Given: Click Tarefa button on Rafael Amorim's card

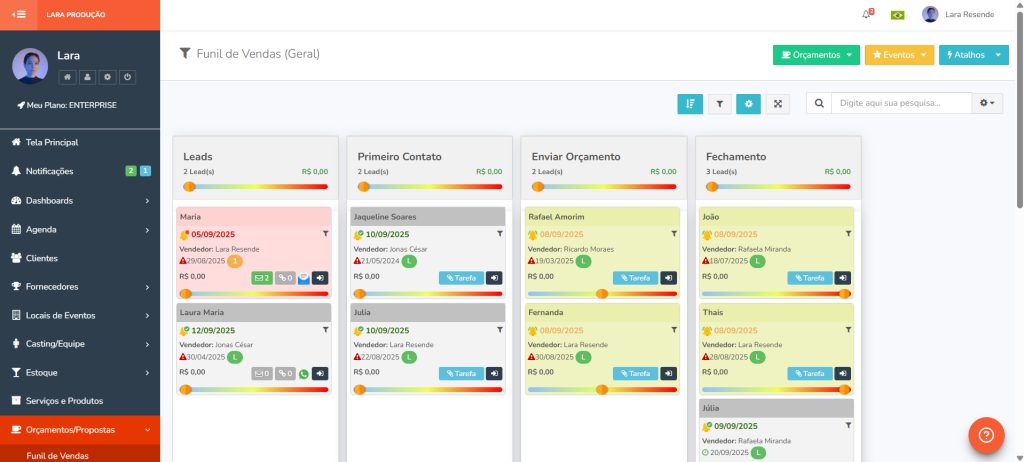Looking at the screenshot, I should [635, 278].
